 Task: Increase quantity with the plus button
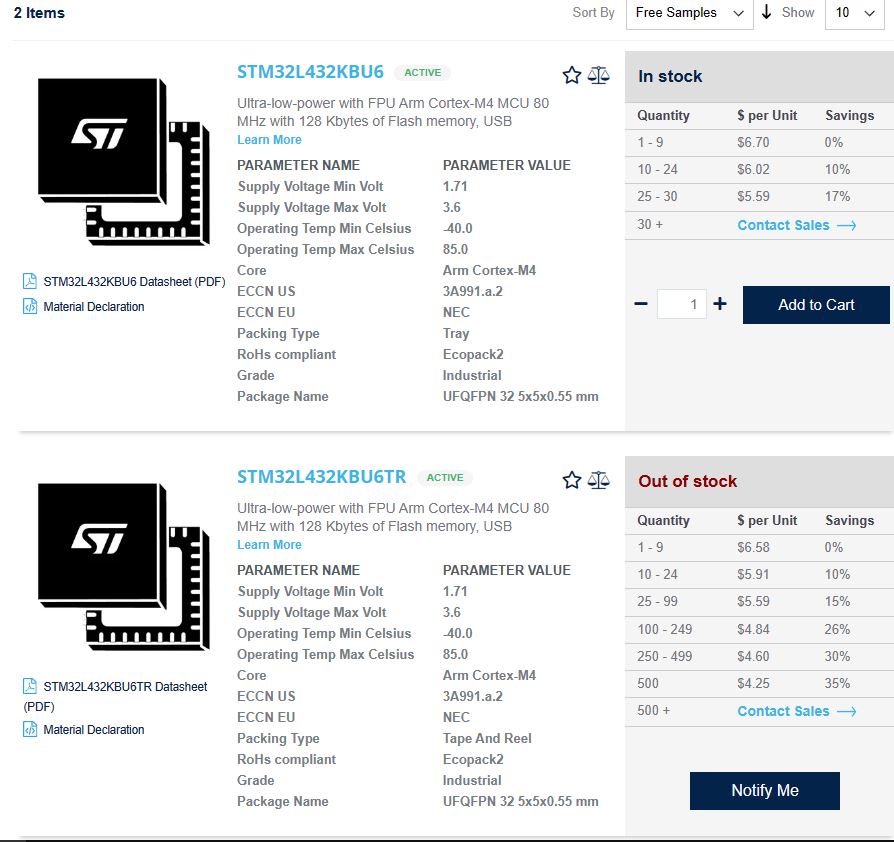[720, 304]
